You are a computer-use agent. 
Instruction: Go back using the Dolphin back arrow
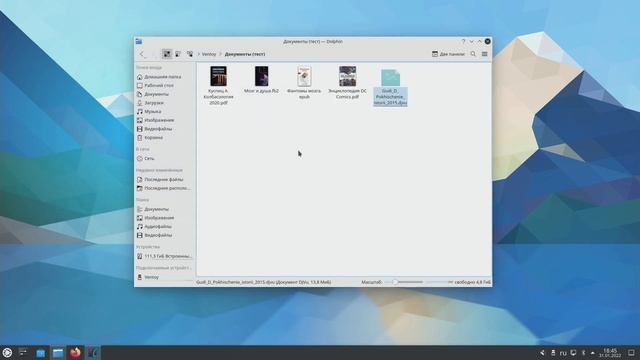pos(142,54)
